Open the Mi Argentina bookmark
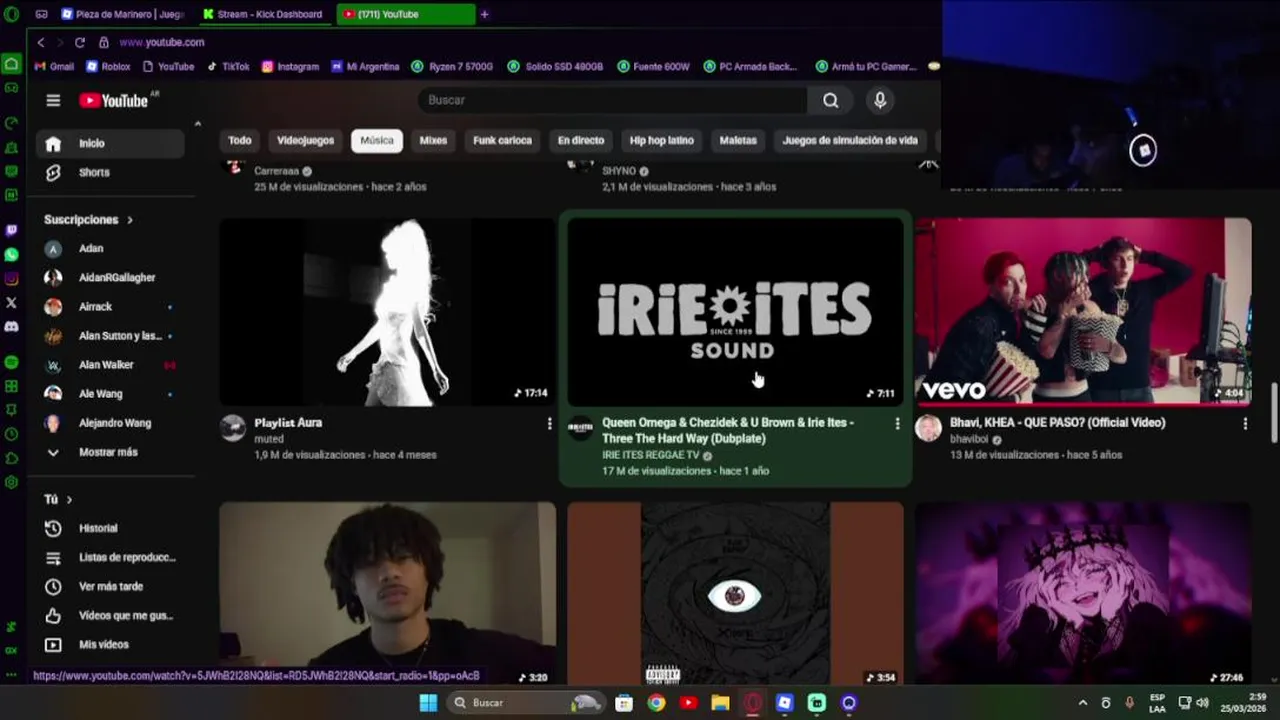The height and width of the screenshot is (720, 1280). 365,67
